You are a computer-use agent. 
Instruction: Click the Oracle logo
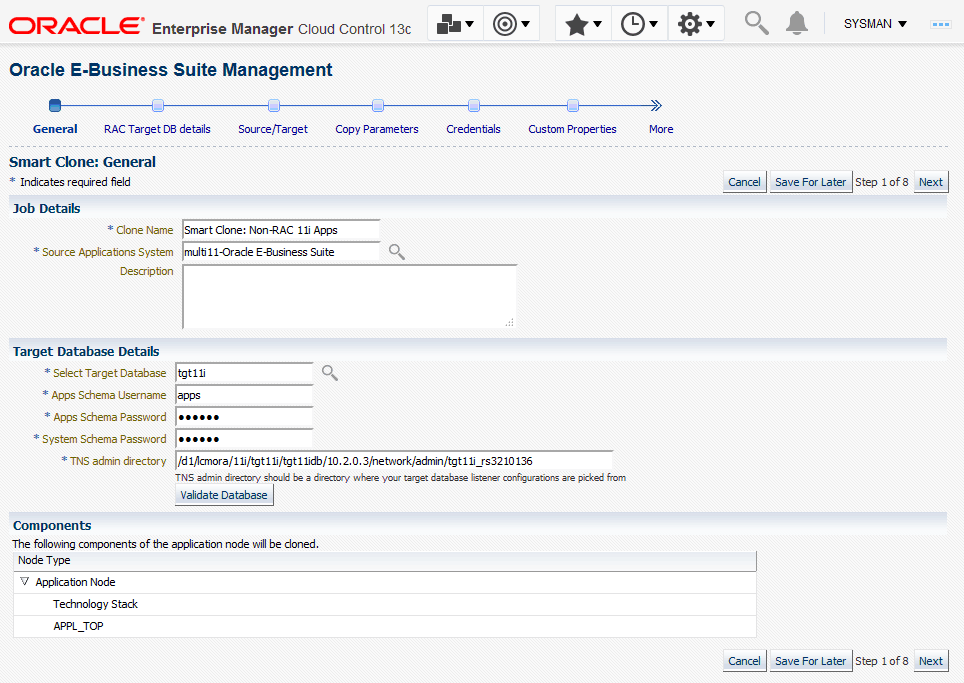76,26
